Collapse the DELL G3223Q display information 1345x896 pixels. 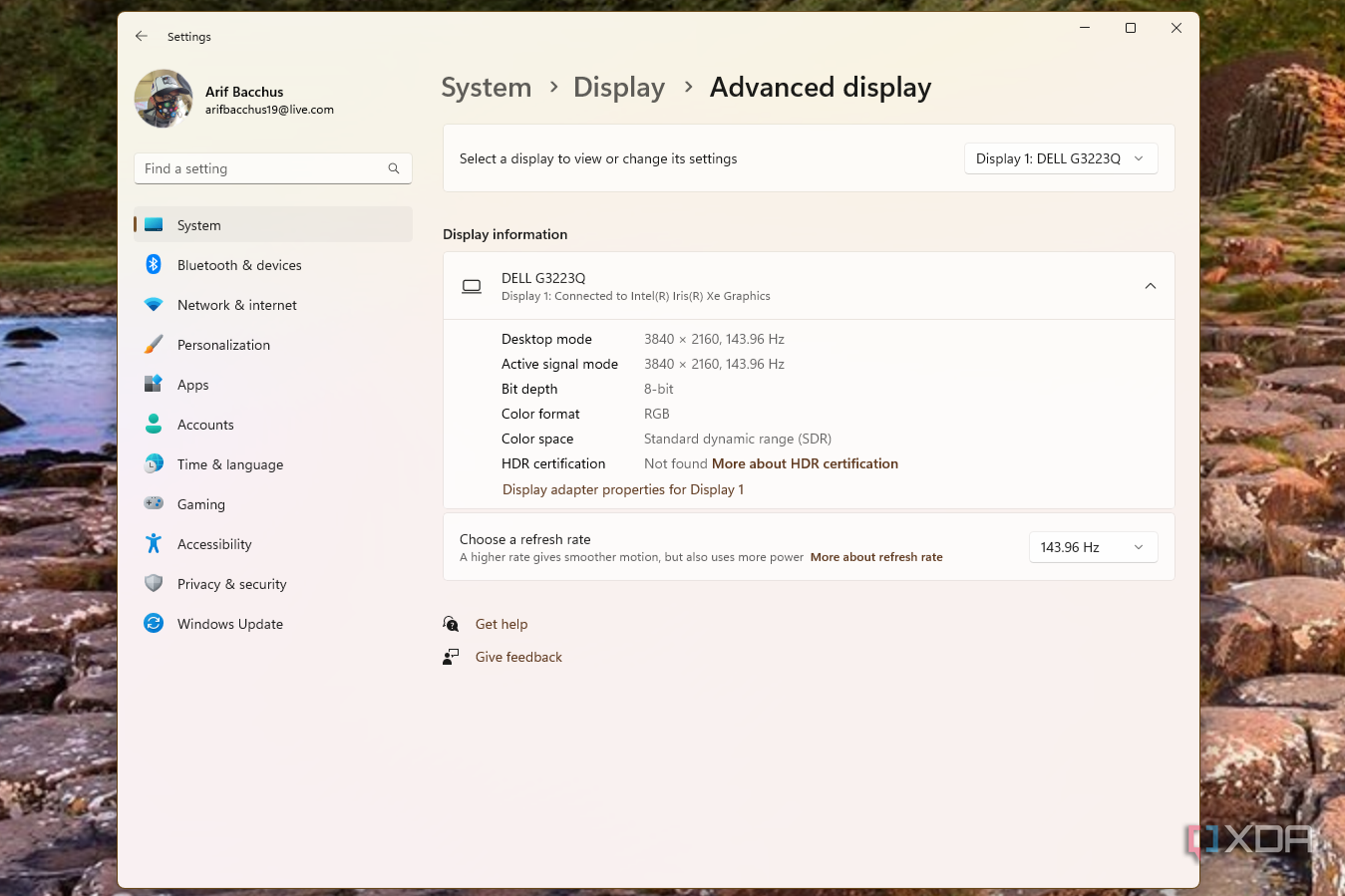1150,285
